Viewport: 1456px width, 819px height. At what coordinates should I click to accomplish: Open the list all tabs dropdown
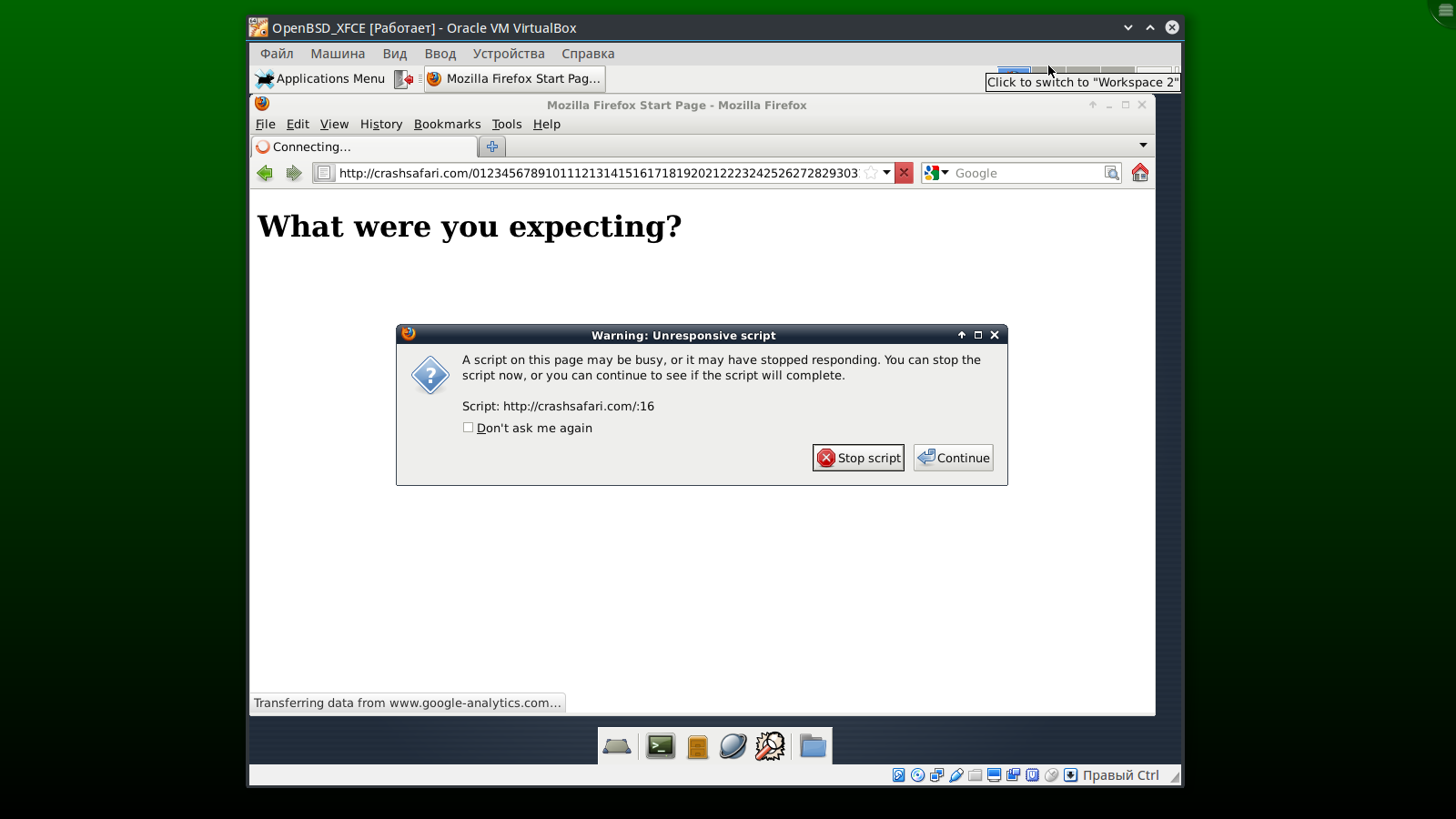click(x=1143, y=146)
